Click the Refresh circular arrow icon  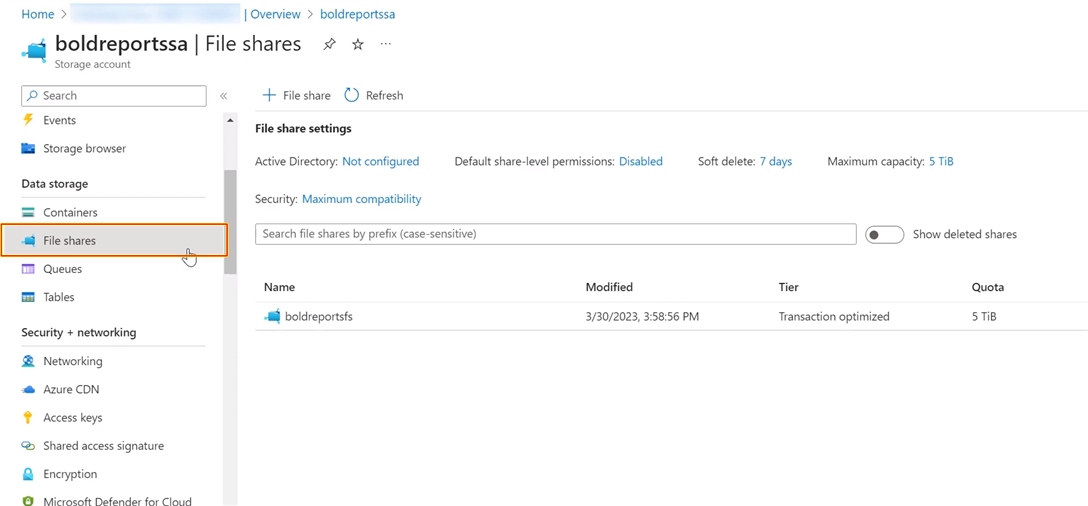[352, 95]
